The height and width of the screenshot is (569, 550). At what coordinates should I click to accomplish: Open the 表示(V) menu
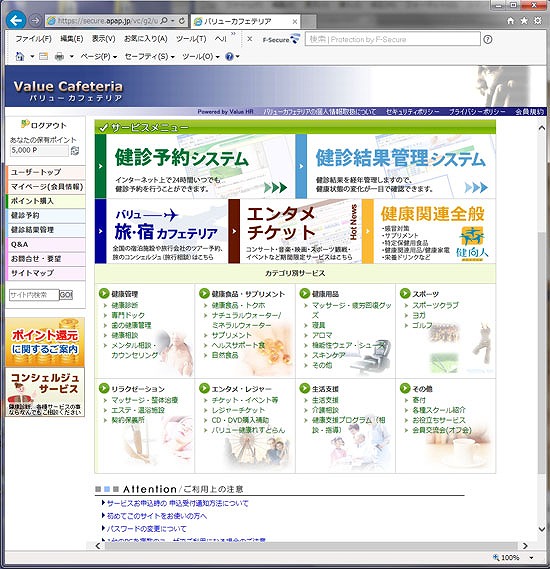click(103, 38)
